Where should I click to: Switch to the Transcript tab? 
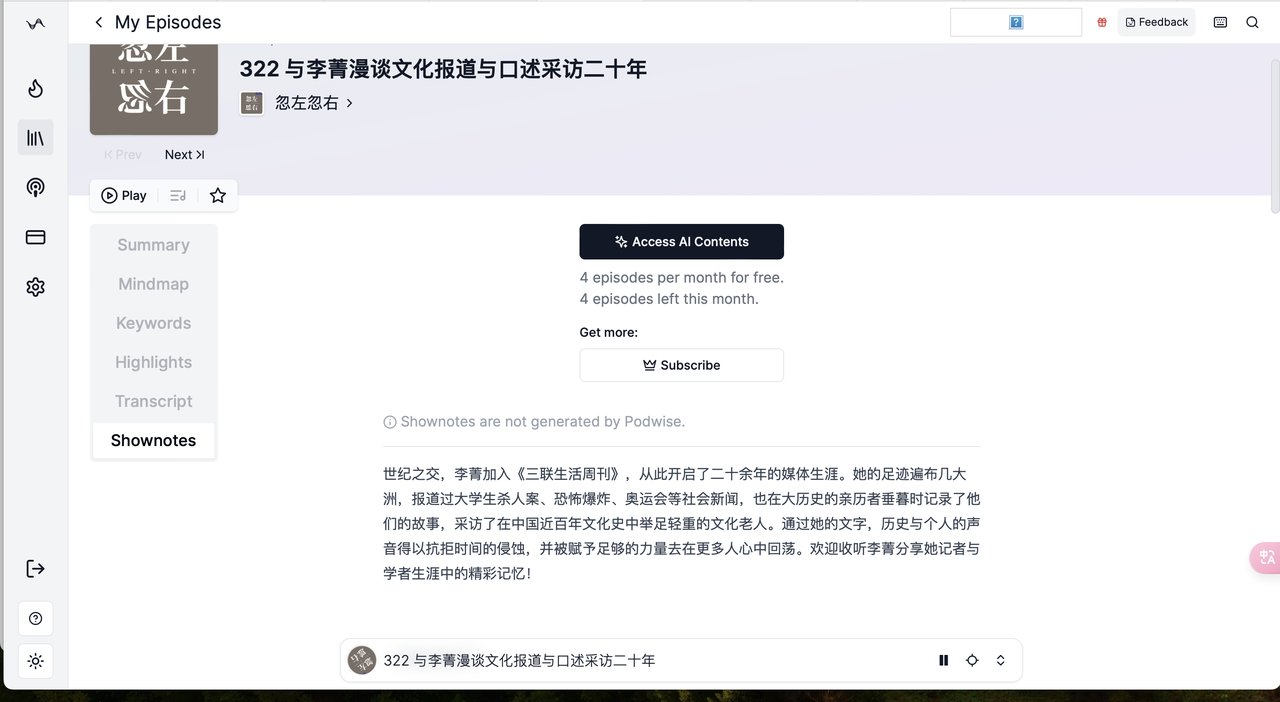(x=153, y=401)
